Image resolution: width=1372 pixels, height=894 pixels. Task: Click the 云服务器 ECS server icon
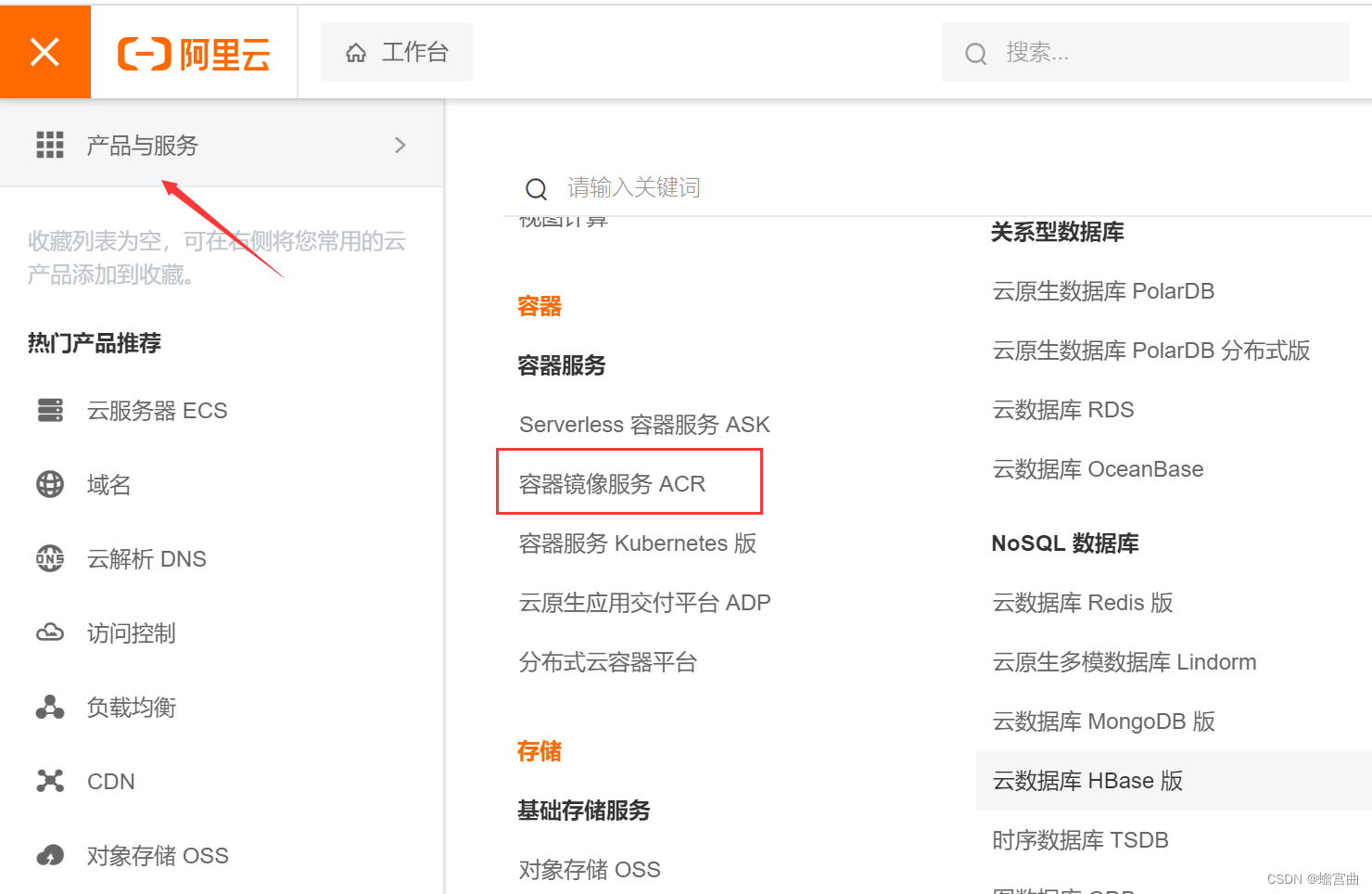[50, 410]
